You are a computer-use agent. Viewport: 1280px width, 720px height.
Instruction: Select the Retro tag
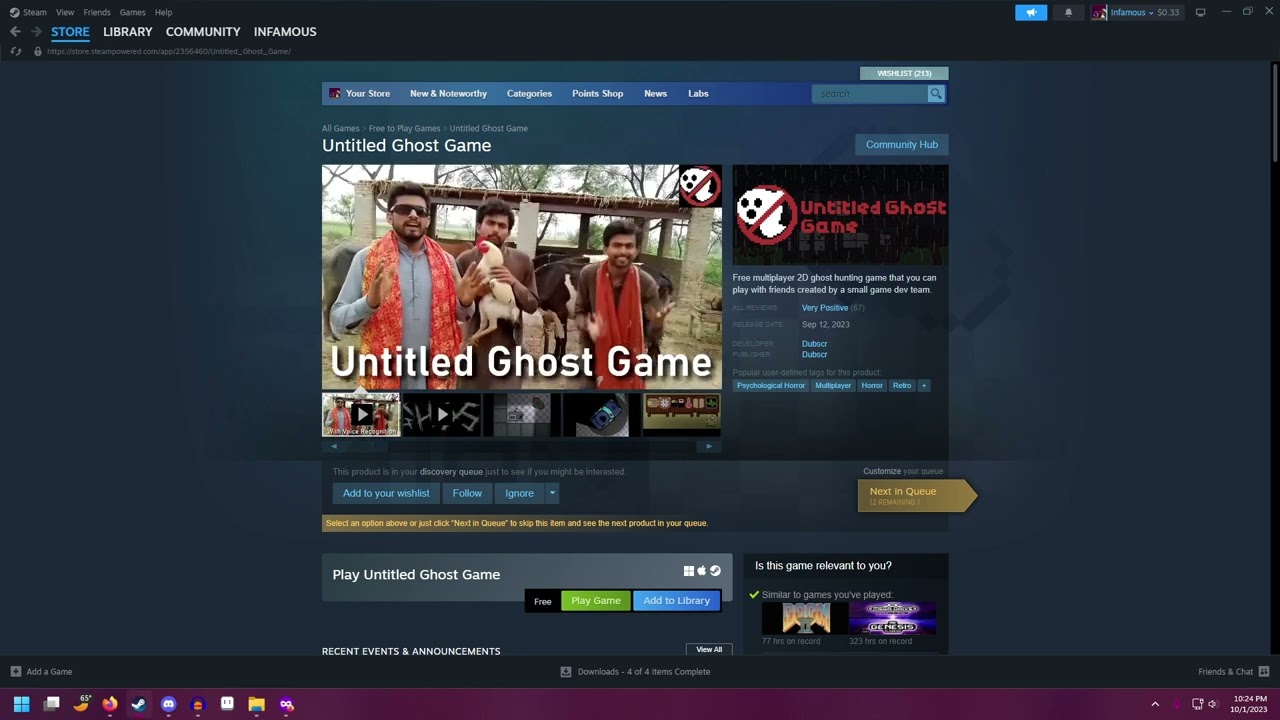point(902,385)
